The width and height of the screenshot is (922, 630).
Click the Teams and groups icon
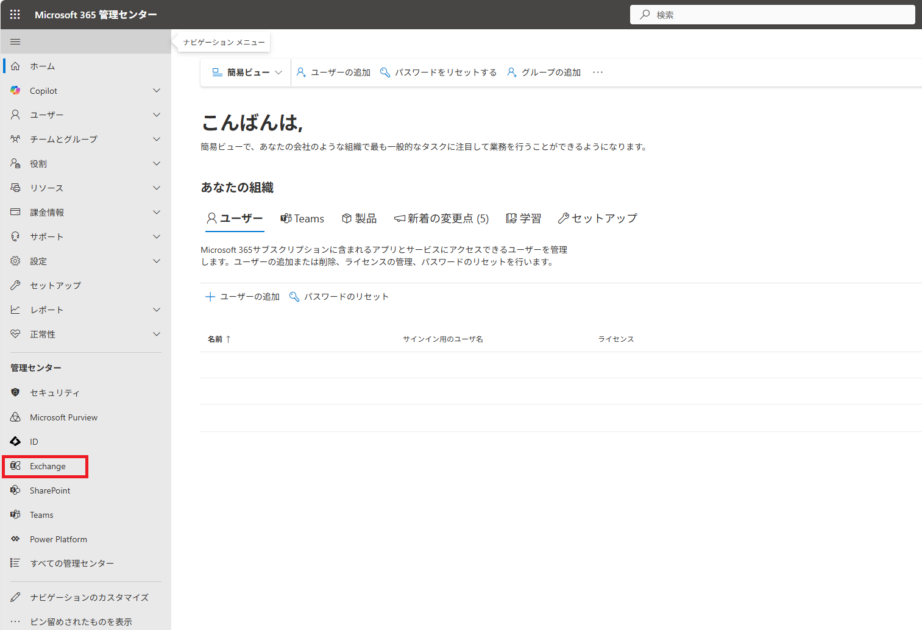[15, 139]
